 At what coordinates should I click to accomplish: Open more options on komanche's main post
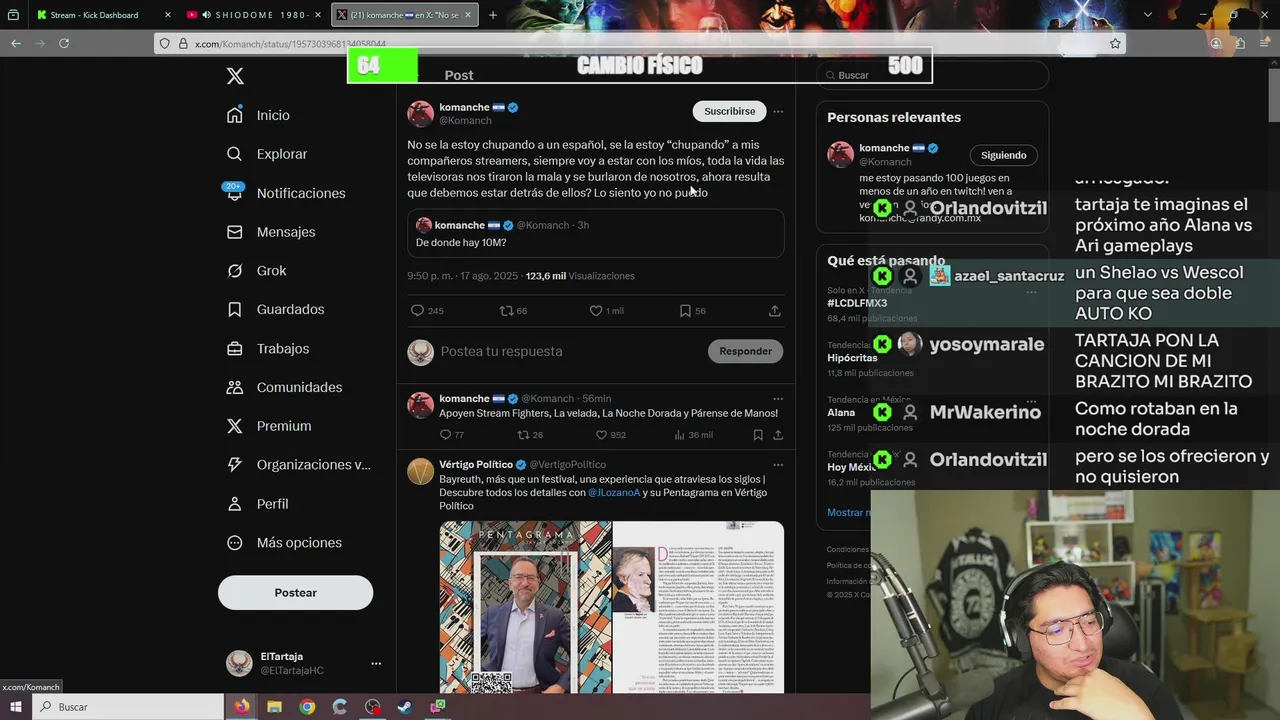click(778, 111)
